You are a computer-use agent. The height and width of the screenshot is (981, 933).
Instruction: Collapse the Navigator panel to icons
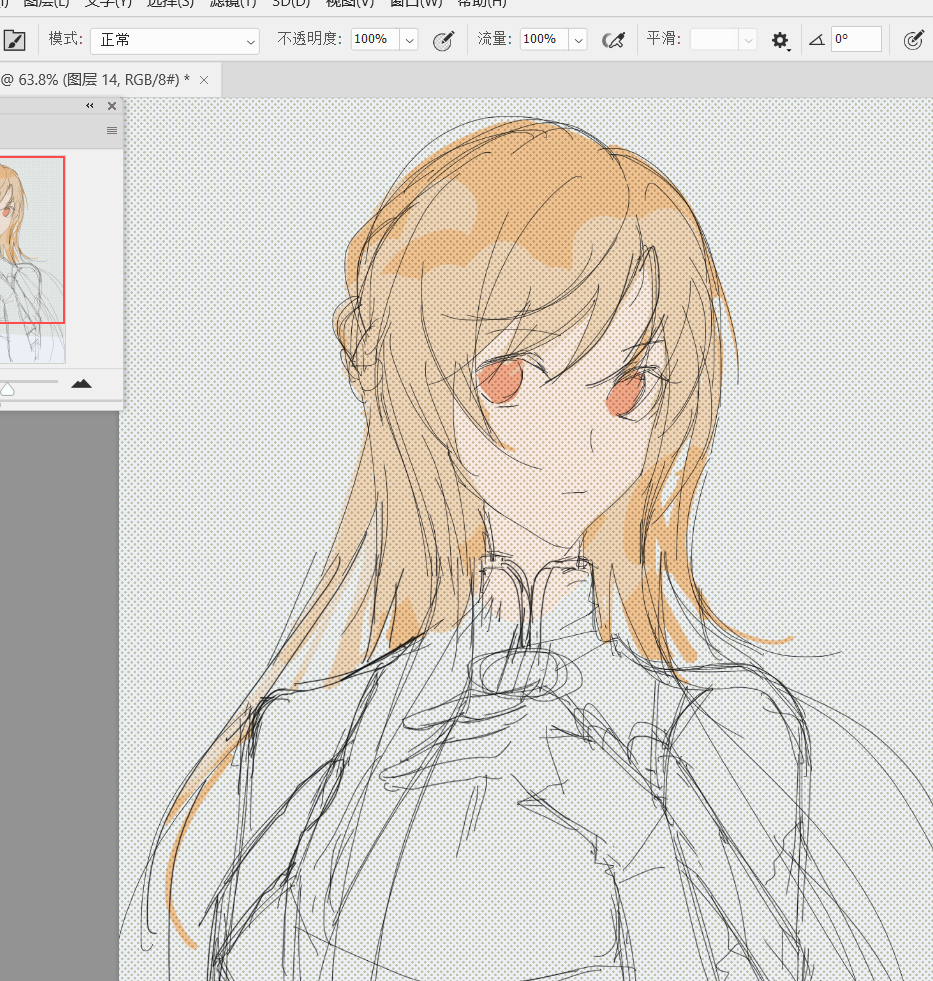click(x=90, y=106)
